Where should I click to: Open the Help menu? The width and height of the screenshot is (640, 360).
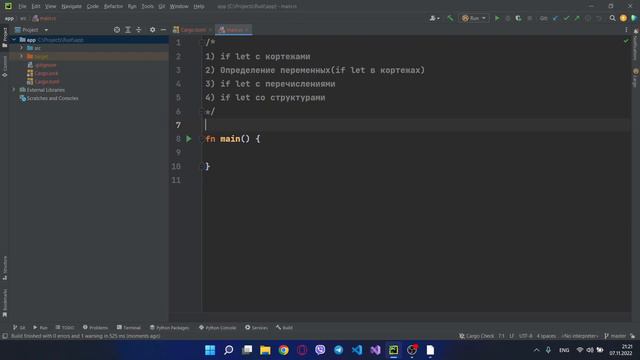199,7
